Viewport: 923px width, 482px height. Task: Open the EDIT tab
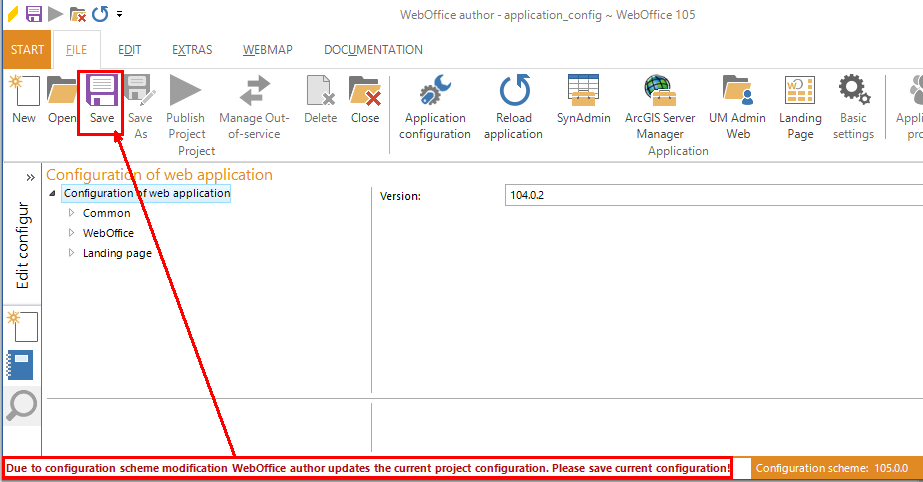click(130, 49)
